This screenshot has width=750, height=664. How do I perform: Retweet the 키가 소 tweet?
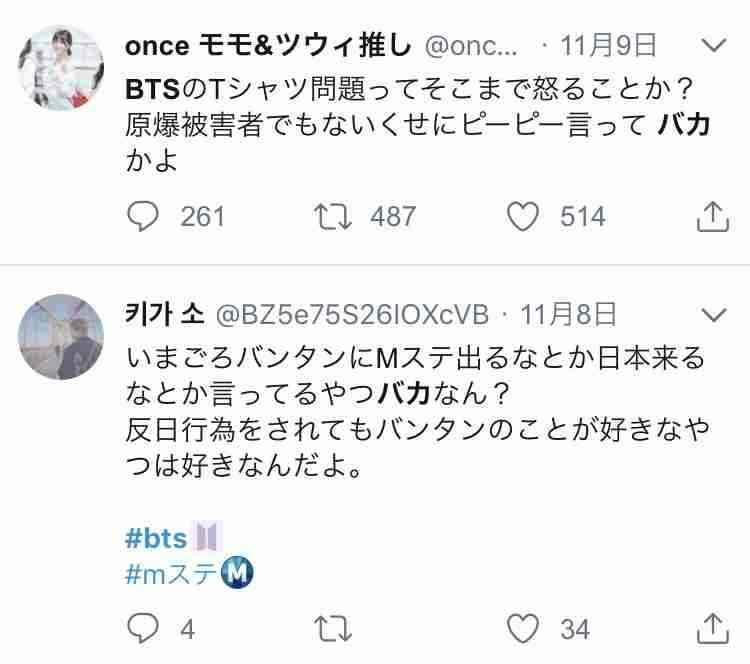[333, 629]
